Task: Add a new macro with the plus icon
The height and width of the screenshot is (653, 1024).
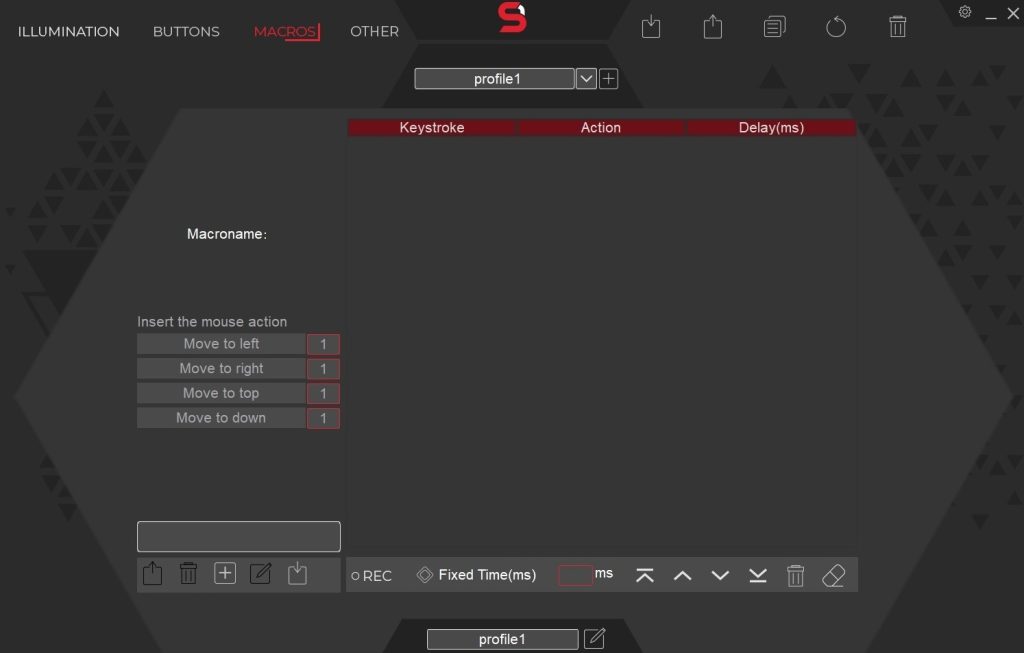Action: click(224, 573)
